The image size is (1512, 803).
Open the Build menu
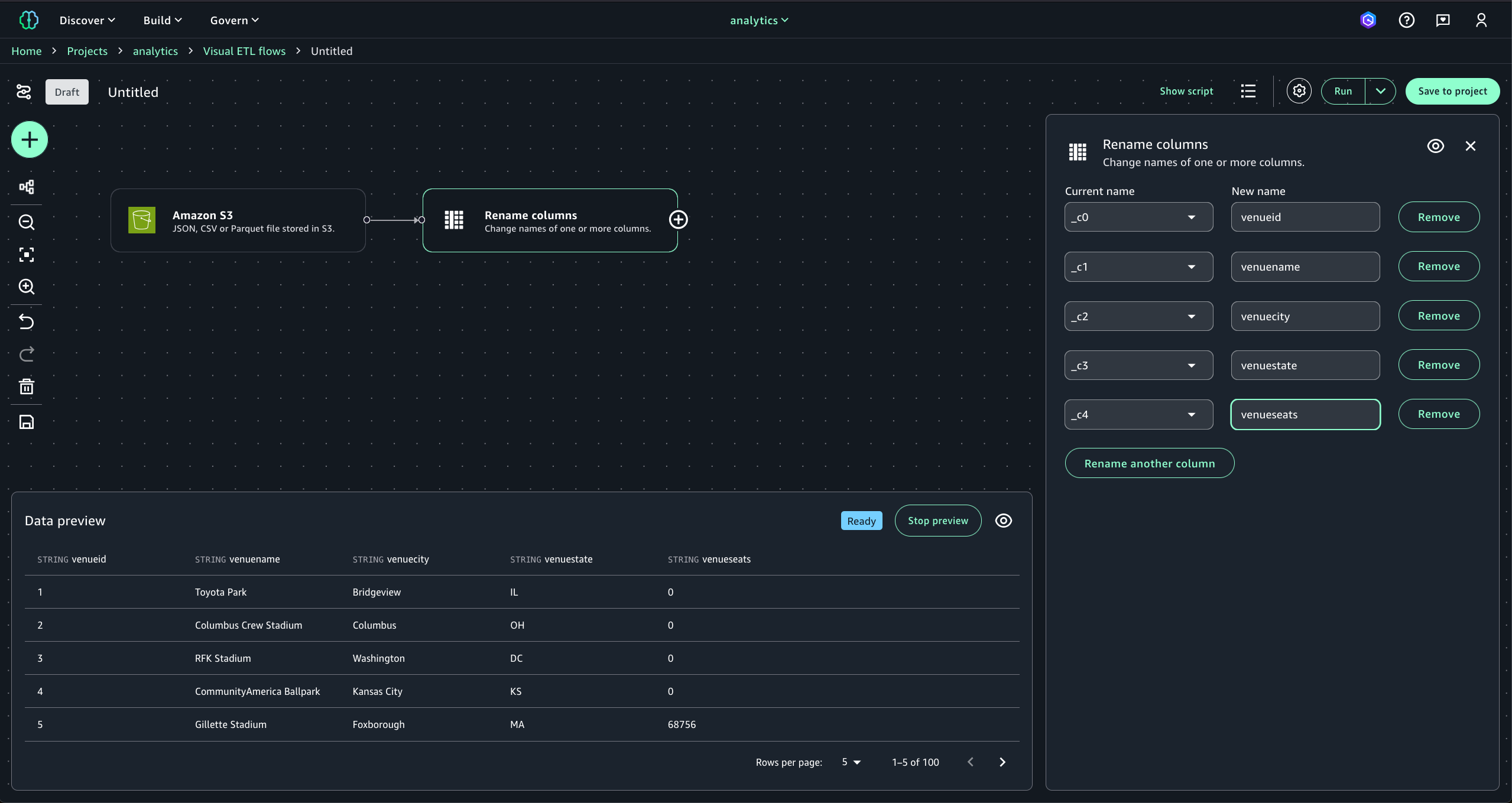[x=162, y=20]
